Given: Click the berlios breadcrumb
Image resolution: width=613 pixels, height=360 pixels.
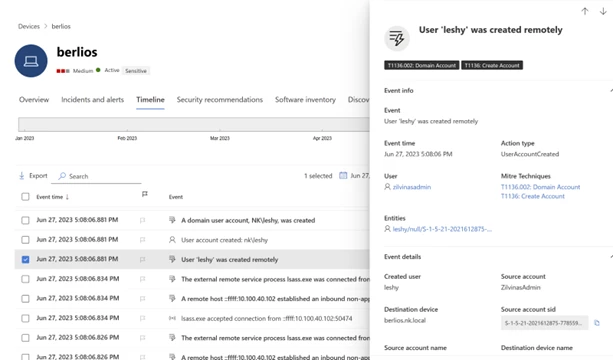Looking at the screenshot, I should point(61,26).
